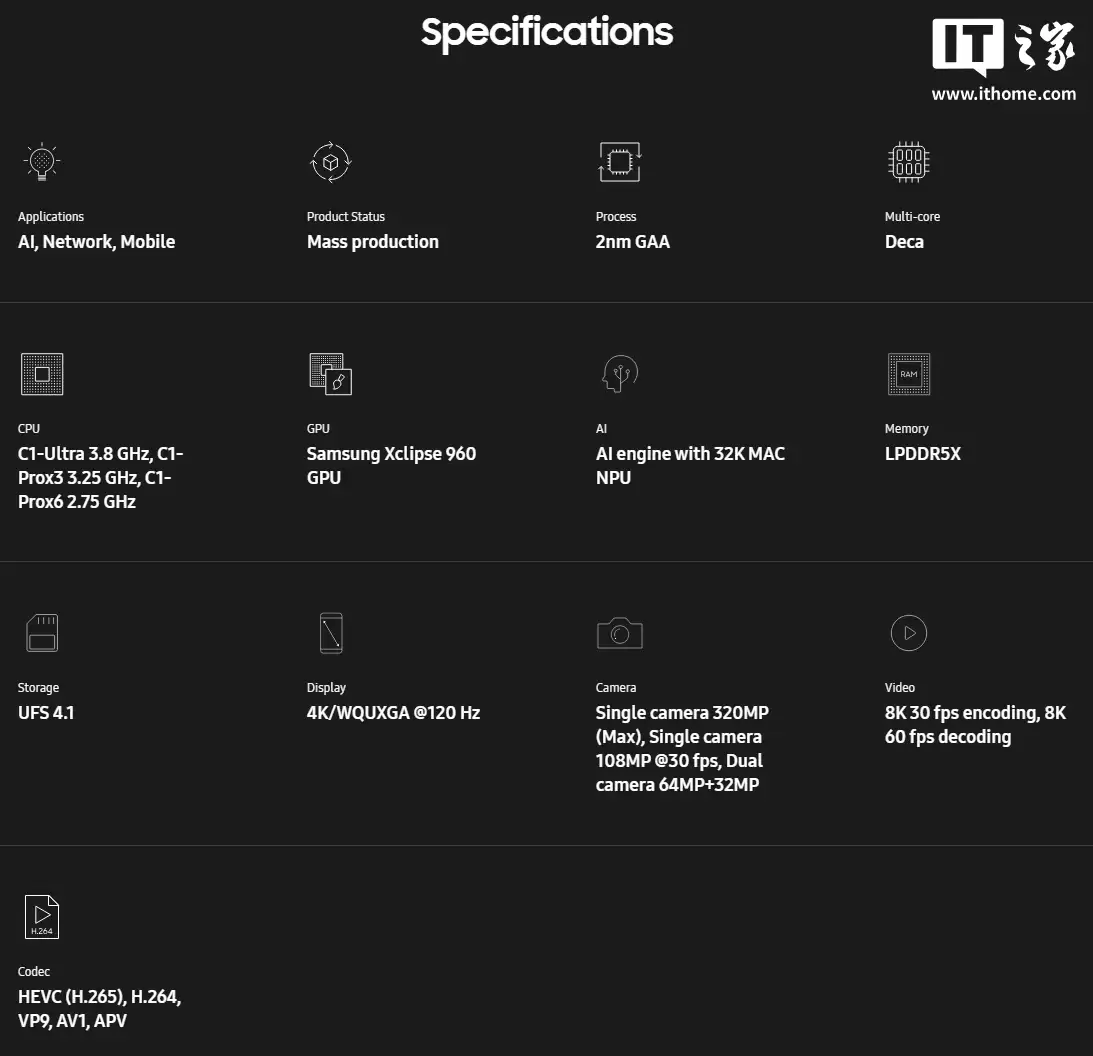Select the "2nm GAA" process text
The height and width of the screenshot is (1056, 1093).
pyautogui.click(x=632, y=242)
